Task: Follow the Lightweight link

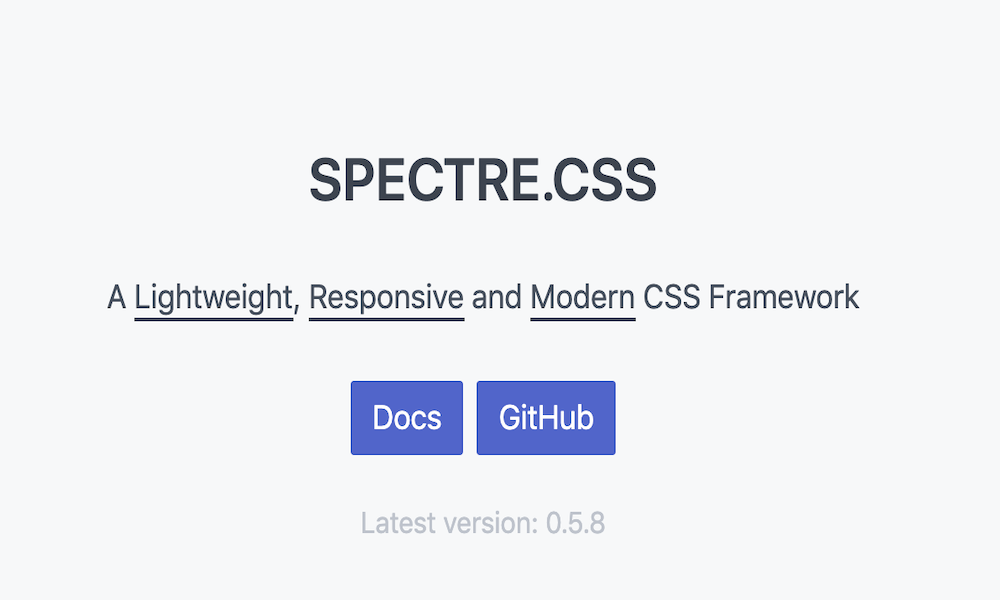Action: [213, 297]
